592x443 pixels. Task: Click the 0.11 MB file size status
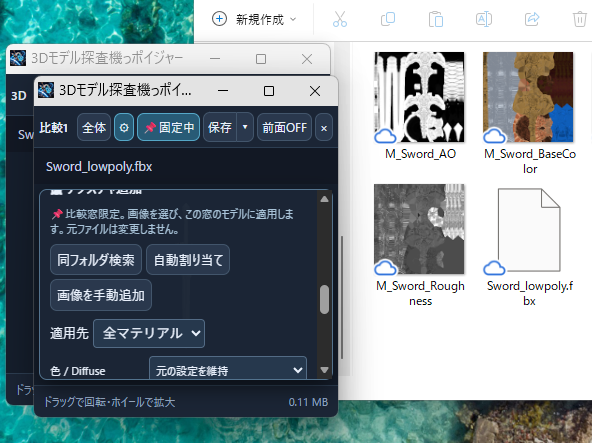(x=308, y=402)
